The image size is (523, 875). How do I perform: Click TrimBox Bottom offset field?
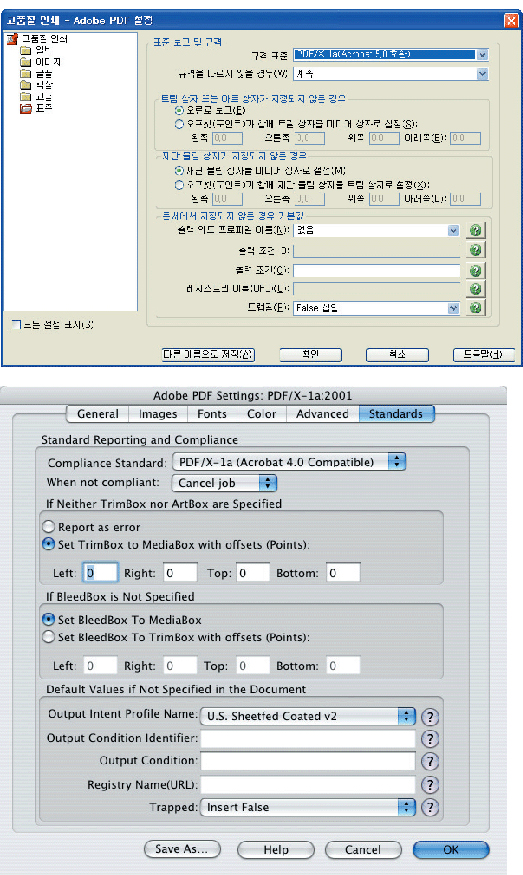(343, 573)
